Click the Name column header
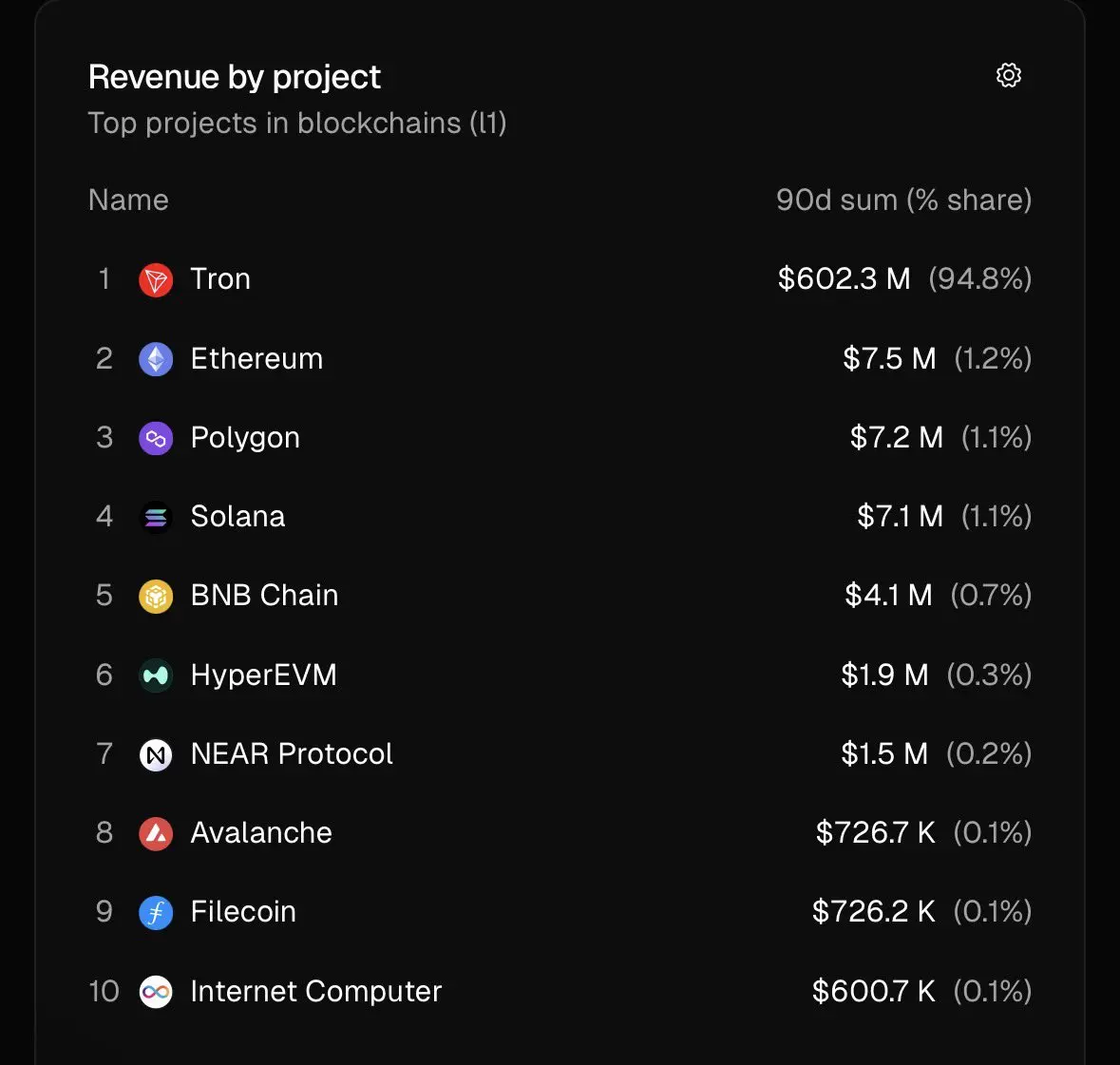Image resolution: width=1120 pixels, height=1065 pixels. coord(128,200)
